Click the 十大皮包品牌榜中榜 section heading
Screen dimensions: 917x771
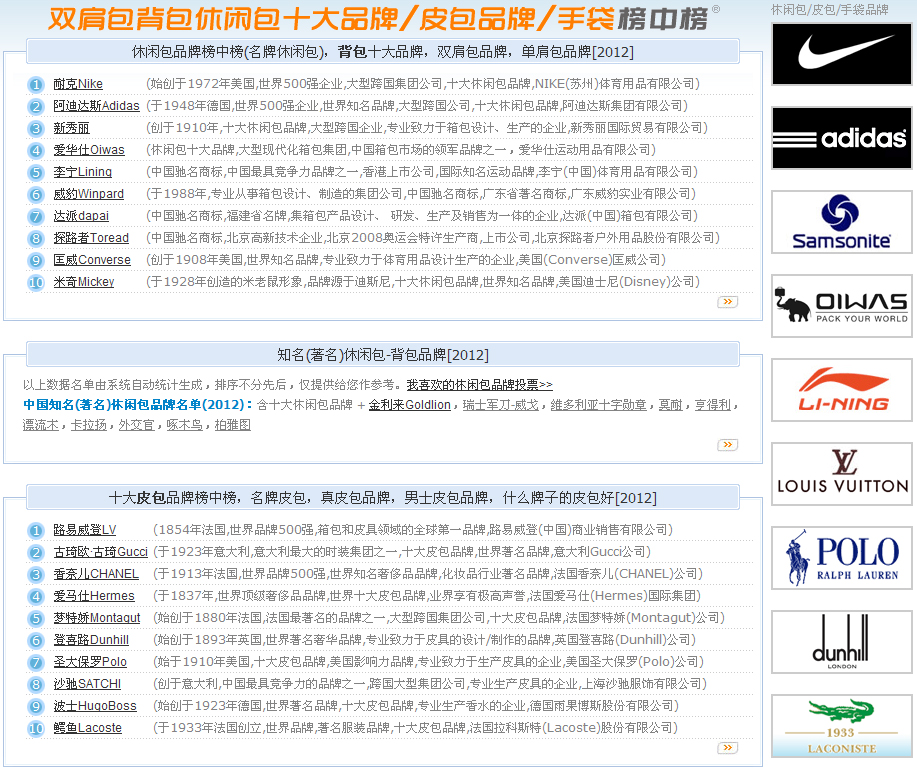click(x=382, y=498)
